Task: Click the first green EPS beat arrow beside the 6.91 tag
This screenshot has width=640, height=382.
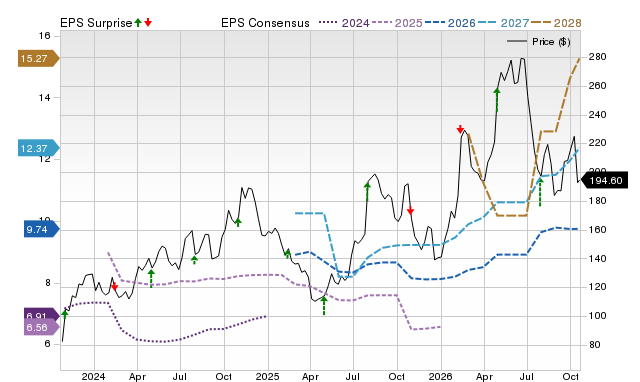Action: coord(64,314)
